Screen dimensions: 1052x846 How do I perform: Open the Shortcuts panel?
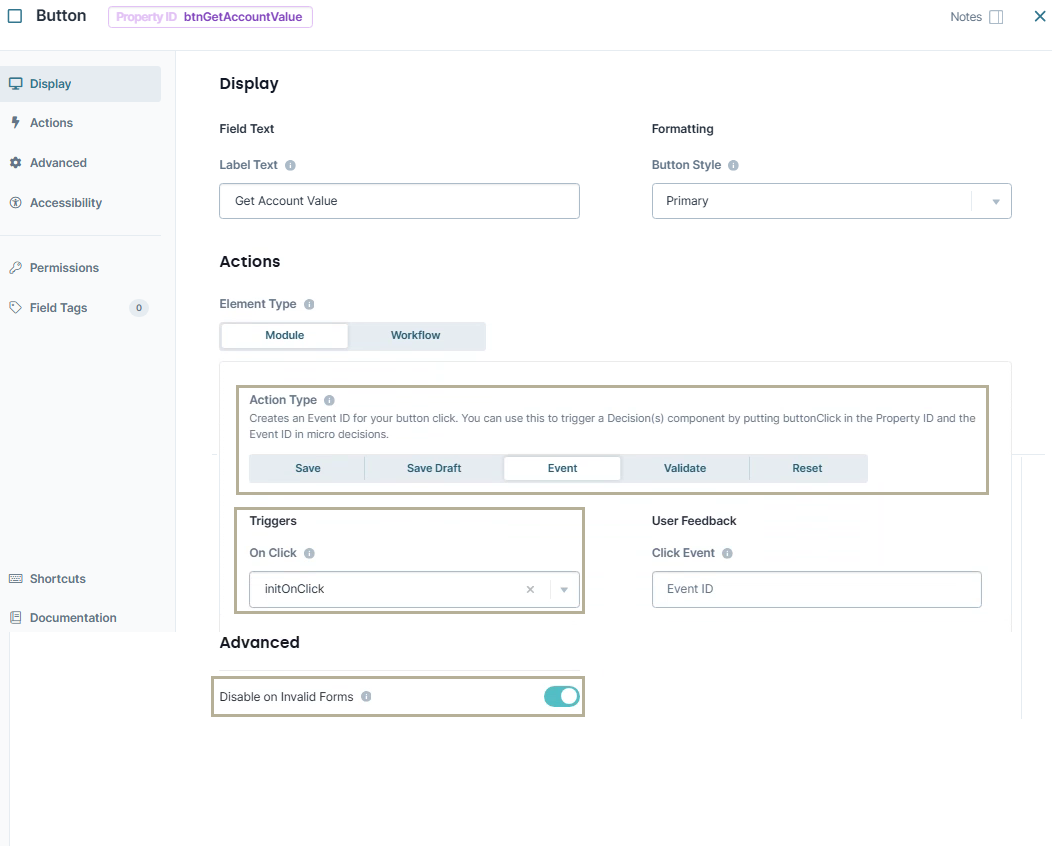coord(58,578)
